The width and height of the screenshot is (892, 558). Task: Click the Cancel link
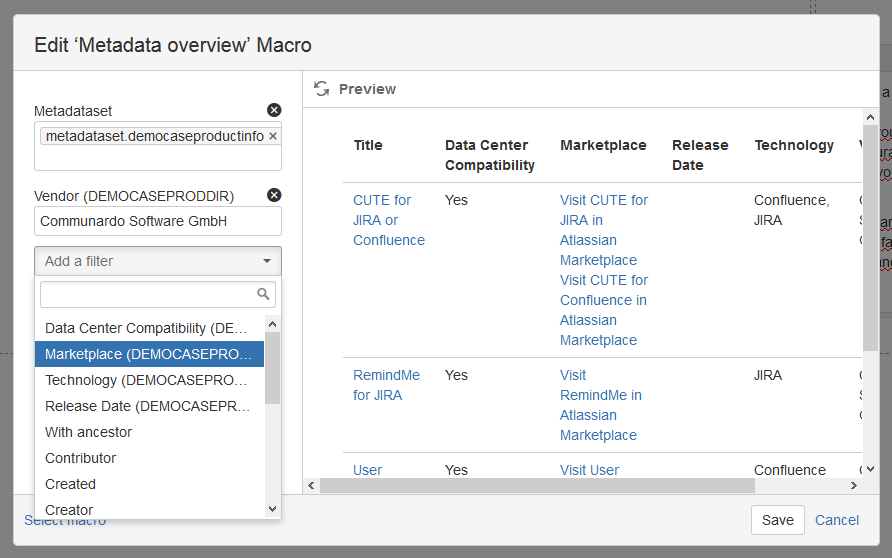click(x=837, y=520)
